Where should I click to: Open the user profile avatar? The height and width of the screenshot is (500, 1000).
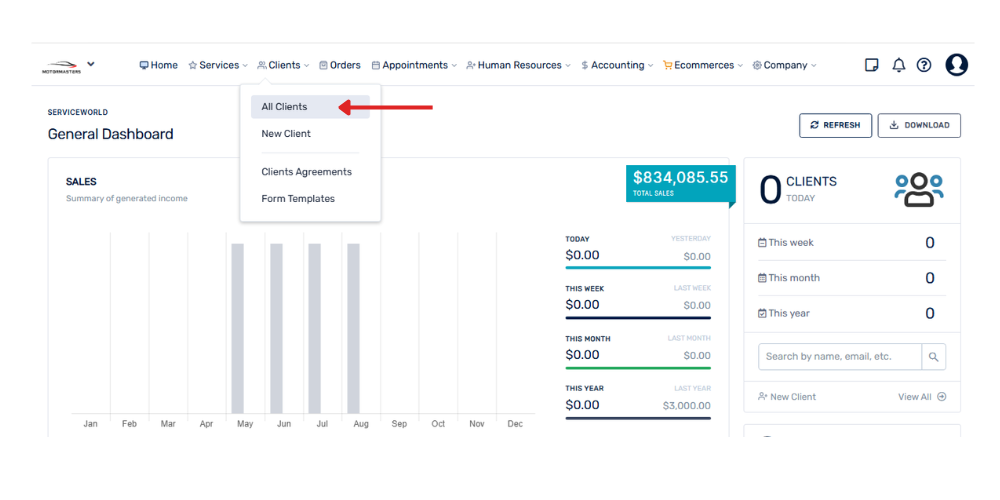956,65
